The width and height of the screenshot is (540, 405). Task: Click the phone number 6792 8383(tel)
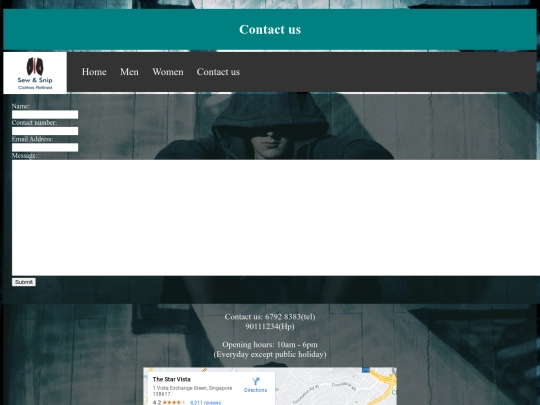pos(290,317)
